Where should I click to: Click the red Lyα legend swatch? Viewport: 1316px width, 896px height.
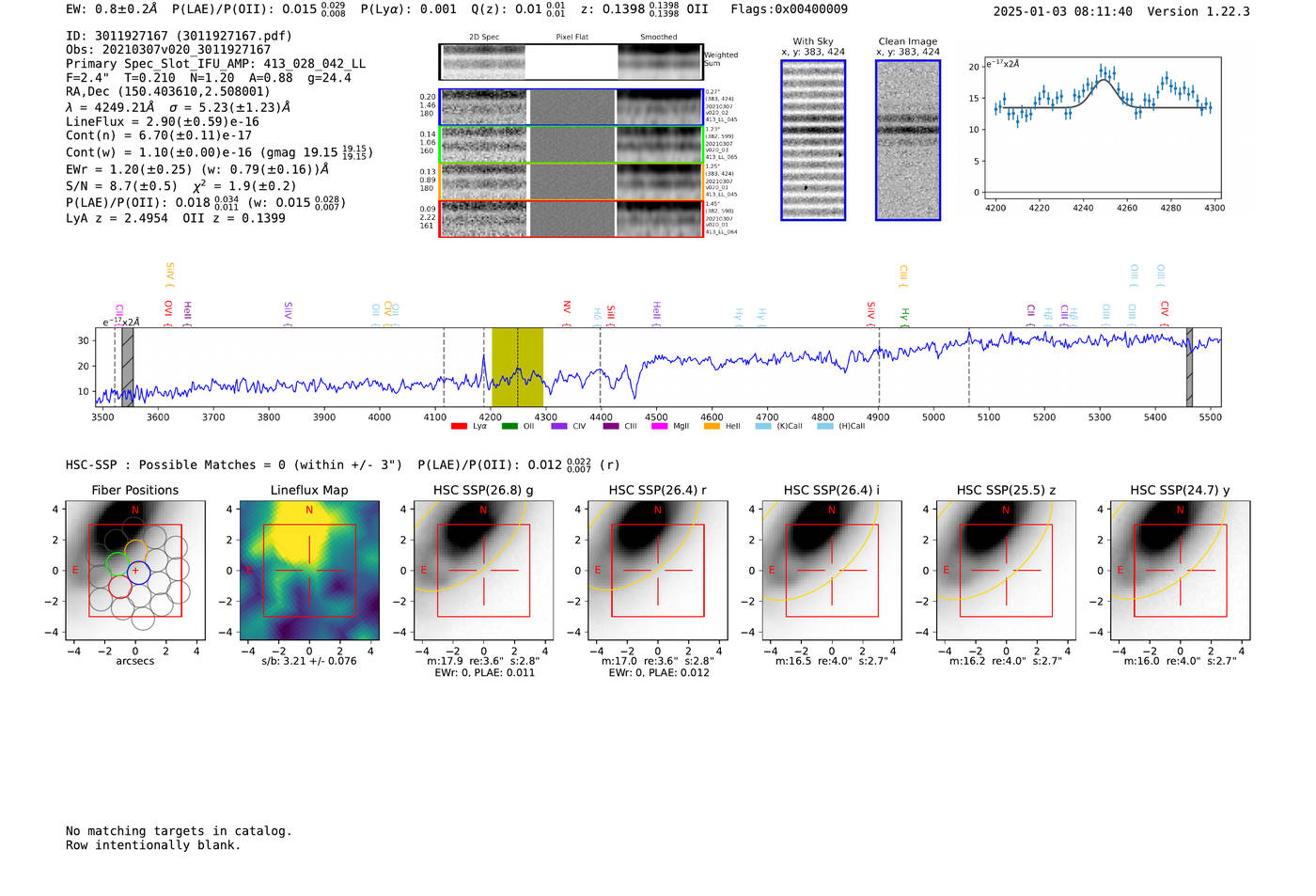point(459,427)
